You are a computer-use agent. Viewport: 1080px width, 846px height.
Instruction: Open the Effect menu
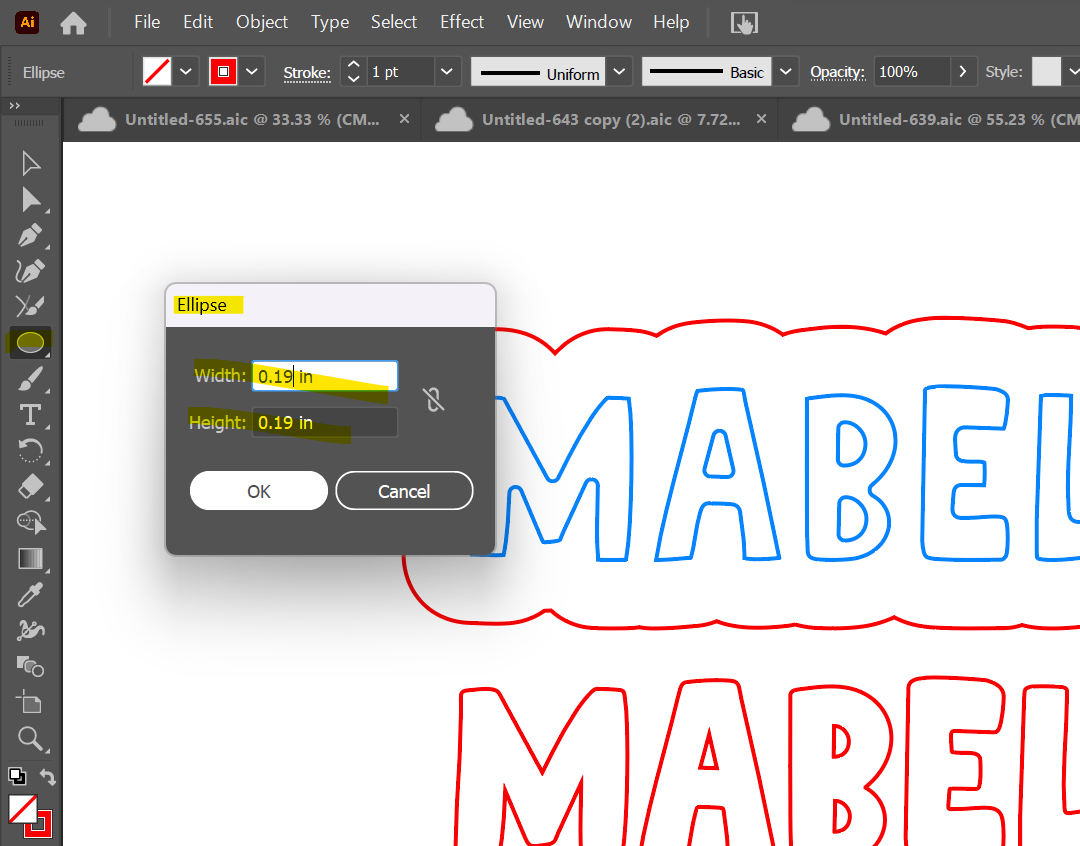tap(462, 22)
